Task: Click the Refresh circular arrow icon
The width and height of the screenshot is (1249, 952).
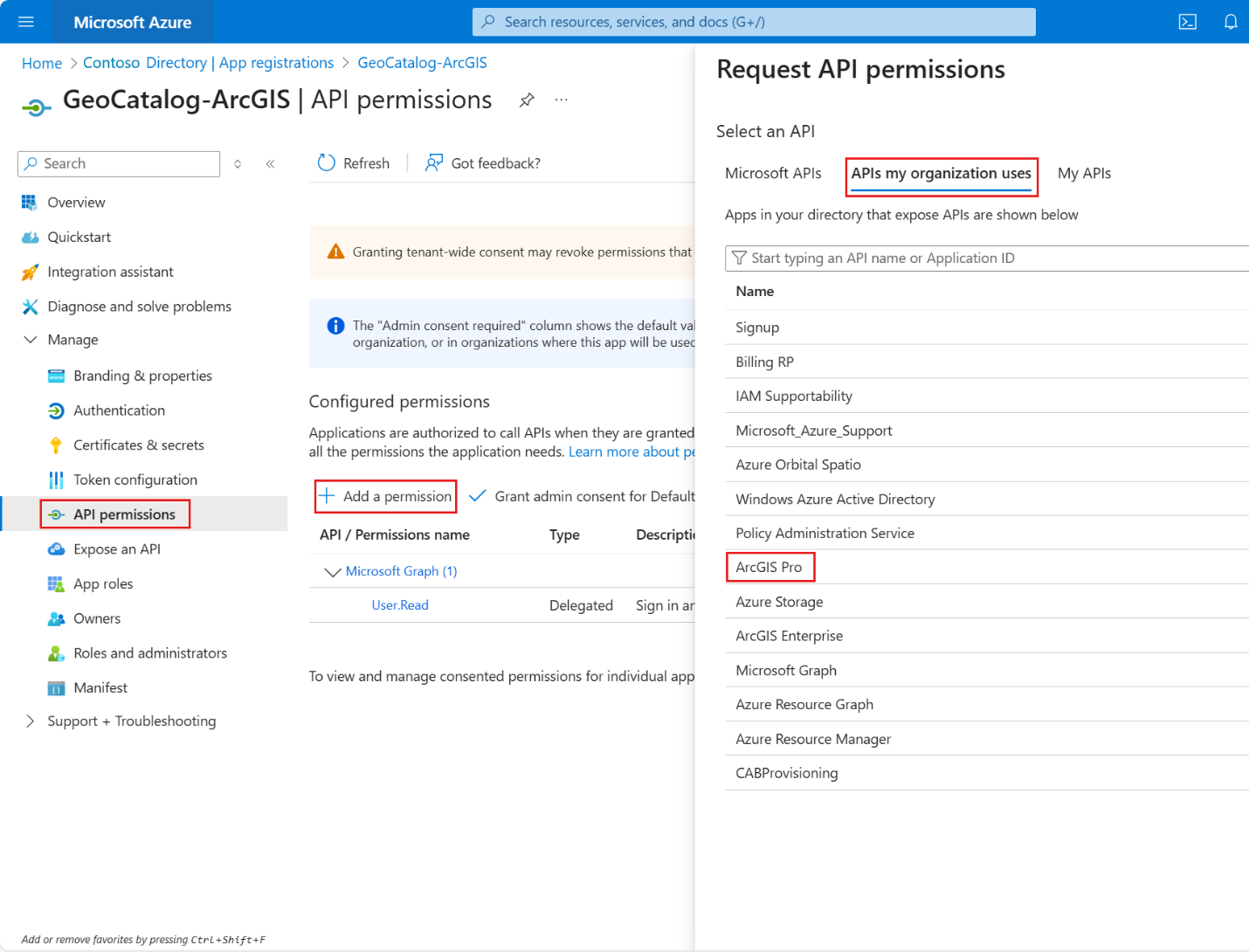Action: [x=327, y=163]
